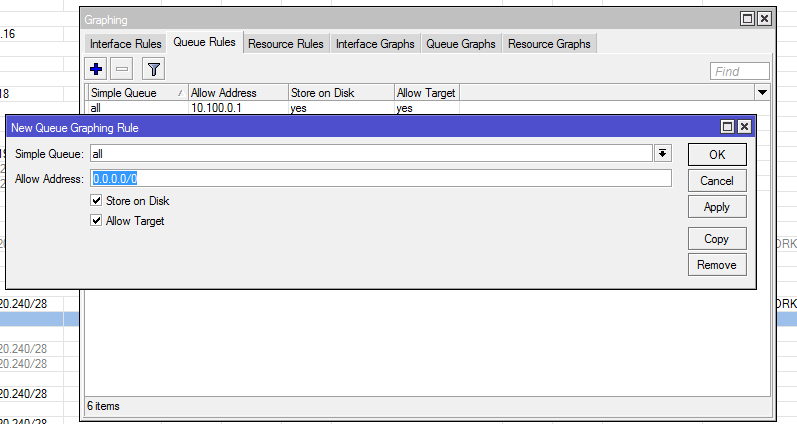Toggle Store on Disk checkbox
The width and height of the screenshot is (797, 424).
[x=97, y=201]
